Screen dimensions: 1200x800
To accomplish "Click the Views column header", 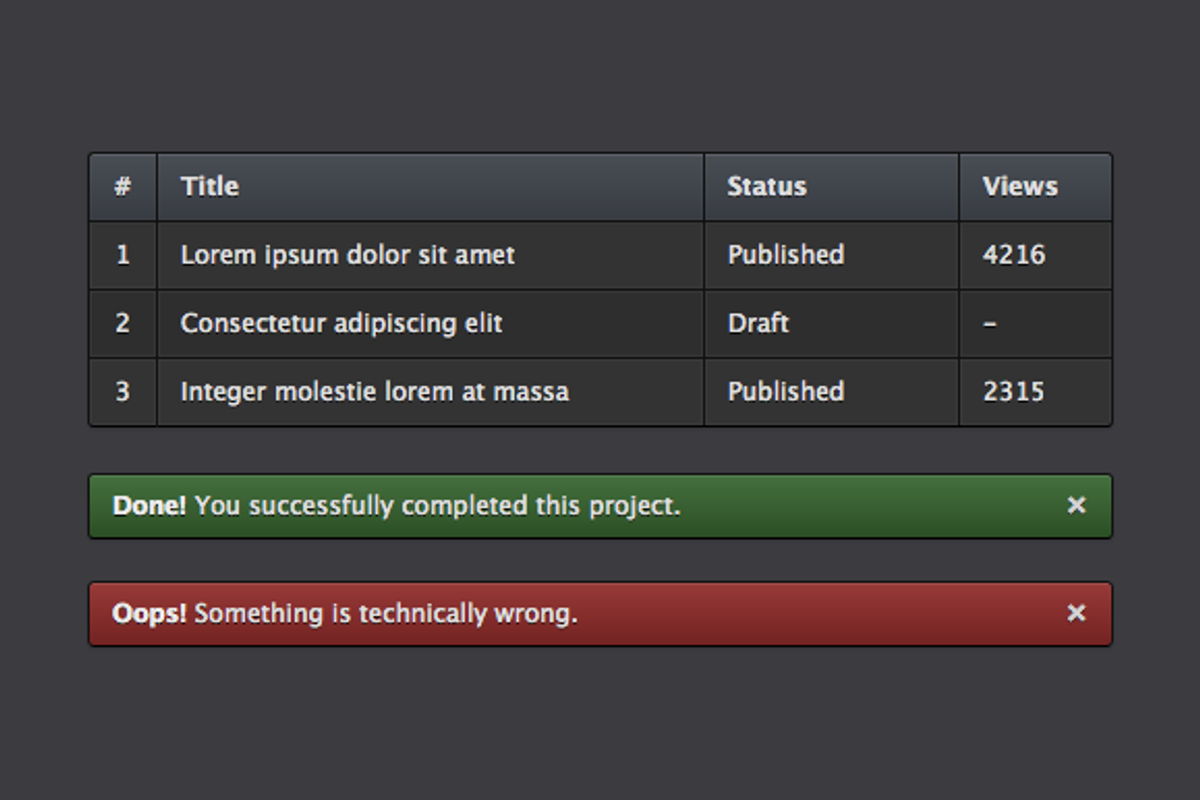I will click(x=1019, y=187).
